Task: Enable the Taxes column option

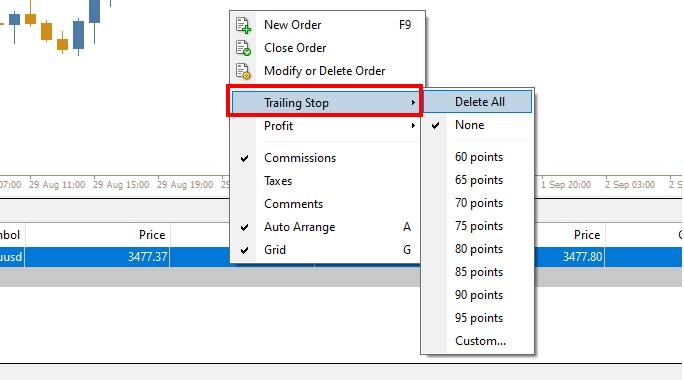Action: (x=325, y=181)
